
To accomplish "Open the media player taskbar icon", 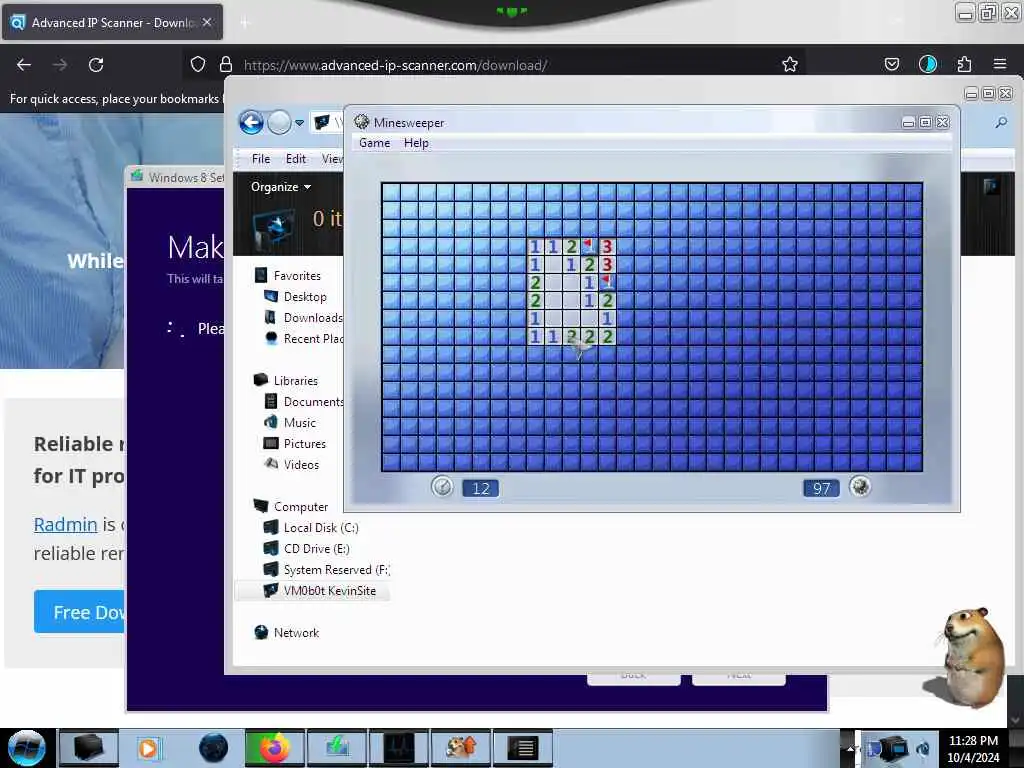I will pos(148,748).
